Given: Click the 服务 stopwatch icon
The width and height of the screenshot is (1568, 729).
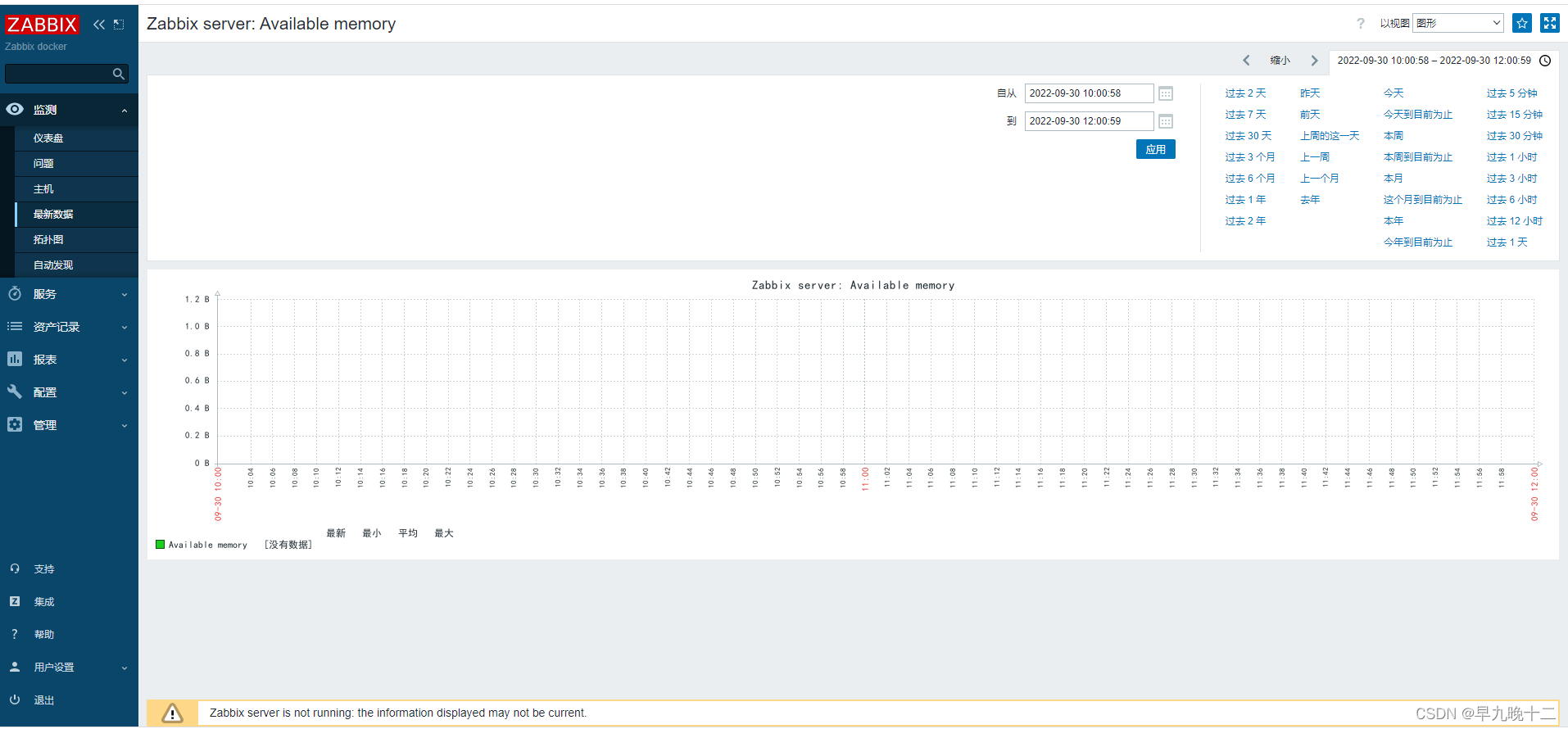Looking at the screenshot, I should tap(15, 293).
